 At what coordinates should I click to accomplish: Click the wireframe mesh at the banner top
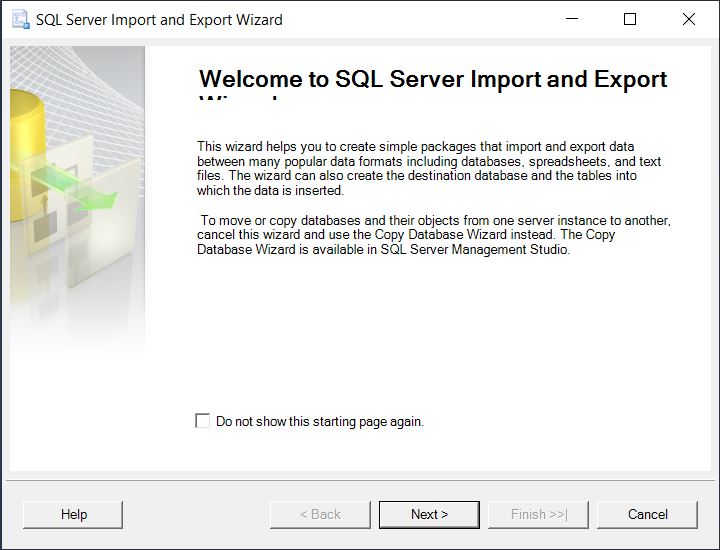[x=80, y=70]
